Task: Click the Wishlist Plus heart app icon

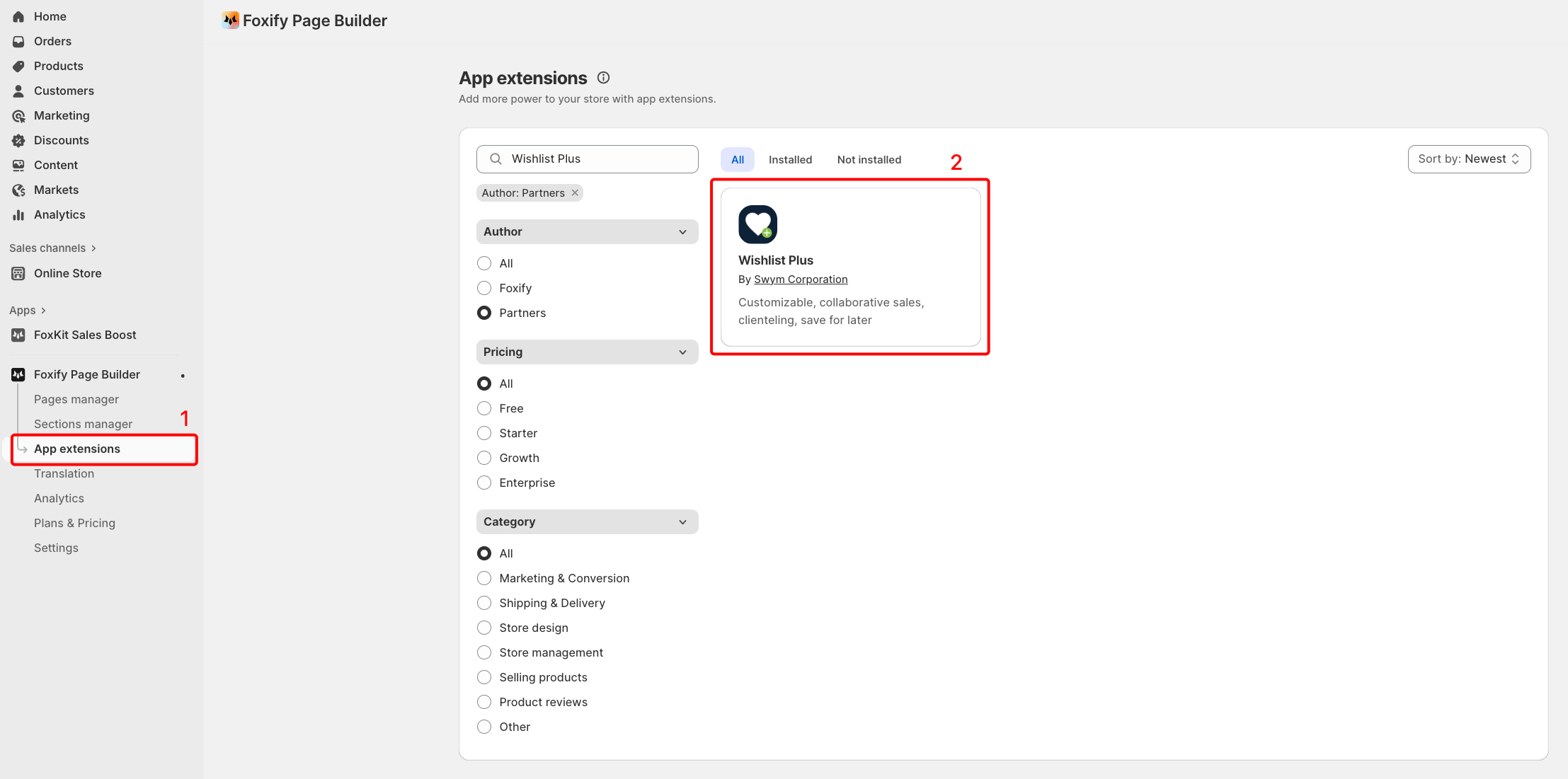Action: pos(757,224)
